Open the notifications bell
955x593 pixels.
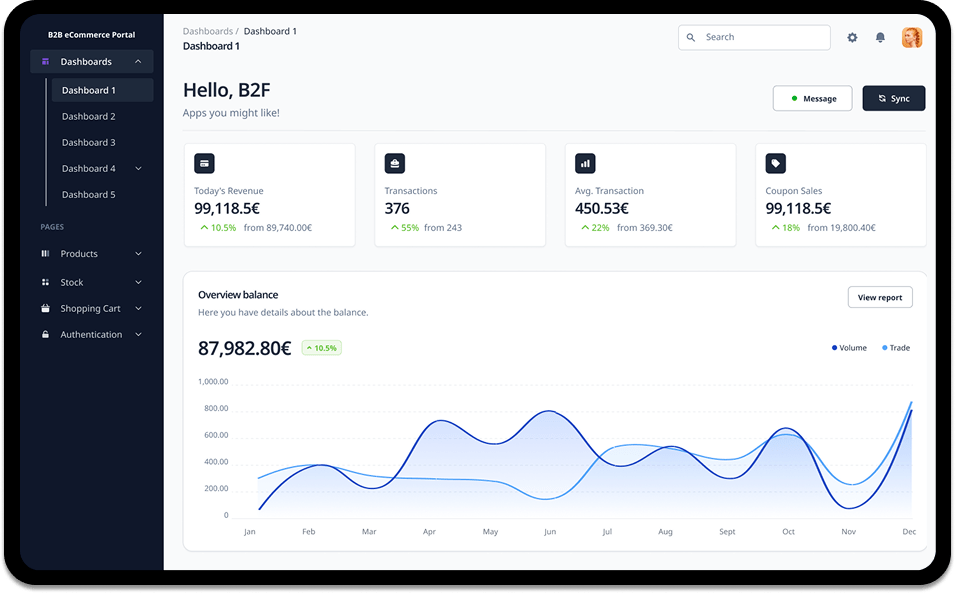[x=880, y=38]
